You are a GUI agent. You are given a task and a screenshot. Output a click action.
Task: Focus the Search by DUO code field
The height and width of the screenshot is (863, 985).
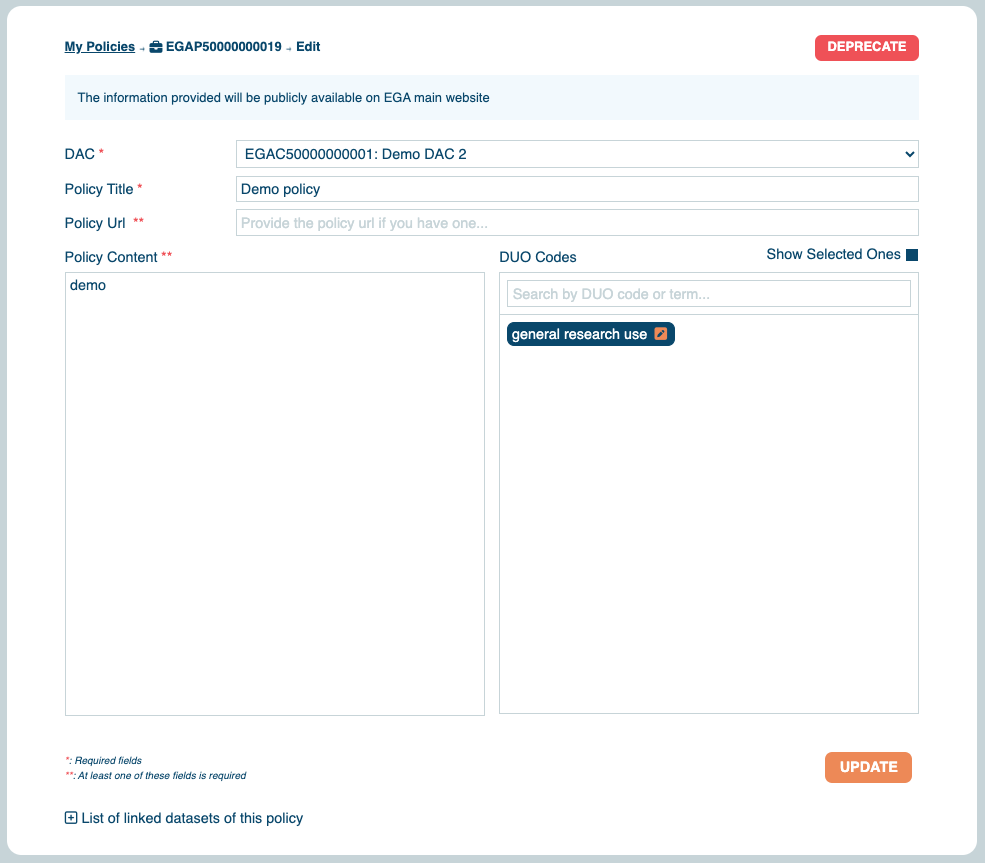click(708, 294)
